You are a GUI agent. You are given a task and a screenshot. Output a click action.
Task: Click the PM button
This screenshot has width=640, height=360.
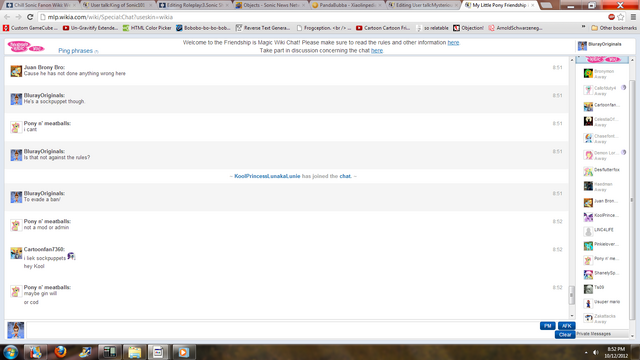pyautogui.click(x=548, y=326)
